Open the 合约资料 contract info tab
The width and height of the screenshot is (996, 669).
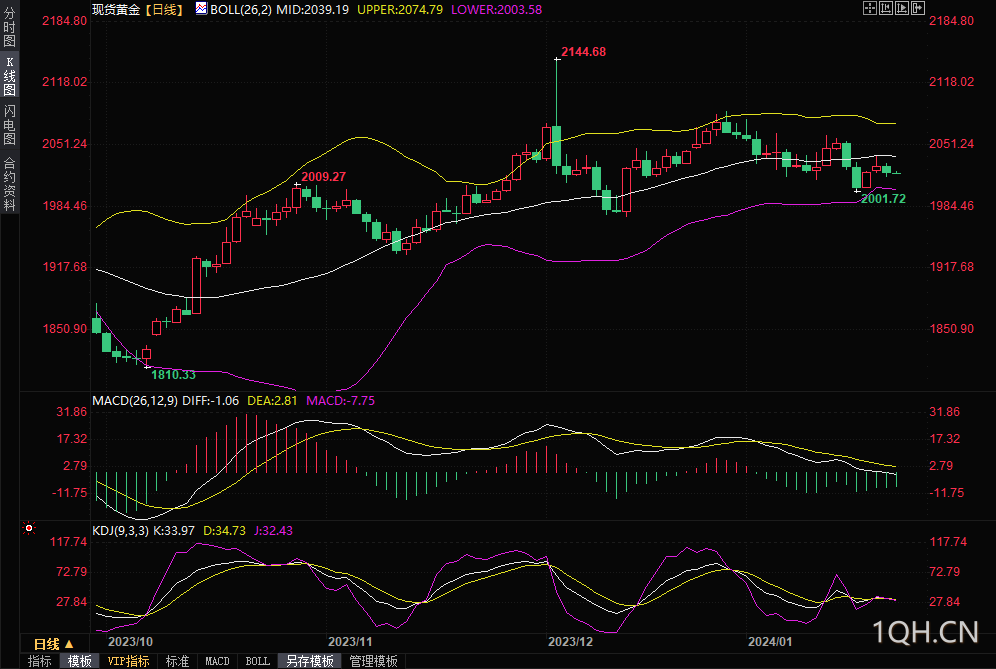click(9, 184)
